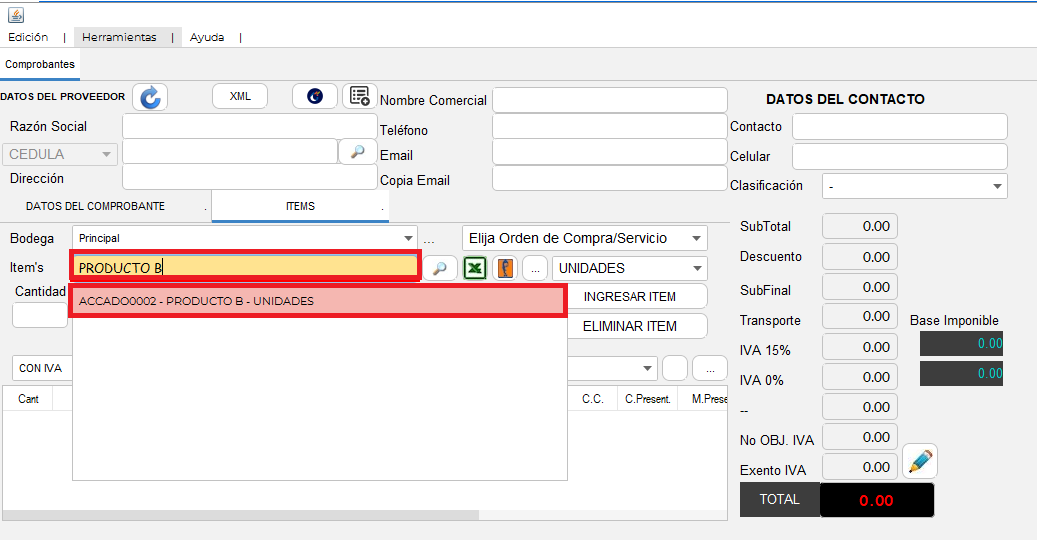Click the Copia Email input field

point(610,178)
